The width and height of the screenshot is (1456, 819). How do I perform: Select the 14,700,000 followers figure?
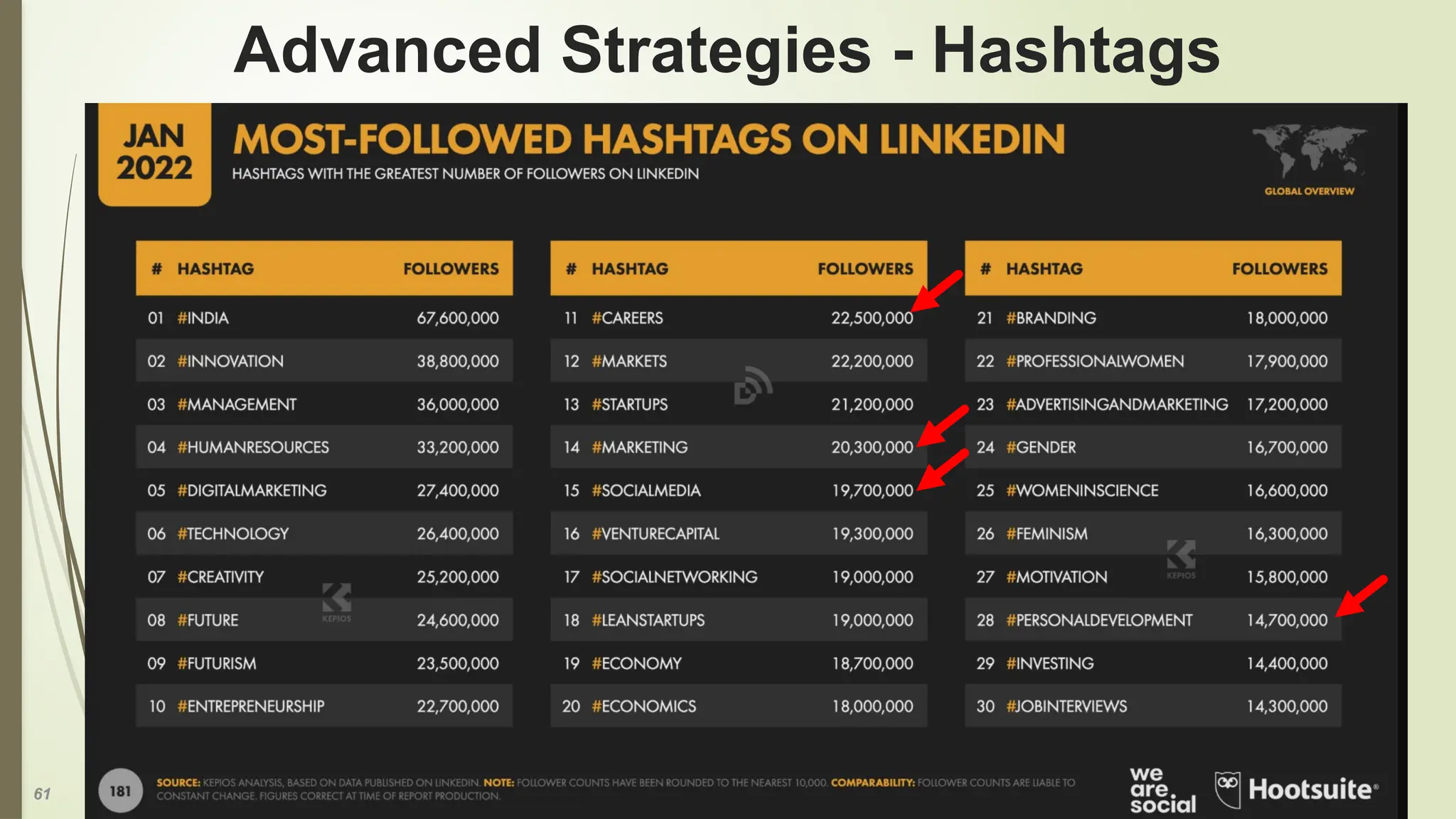pos(1287,620)
